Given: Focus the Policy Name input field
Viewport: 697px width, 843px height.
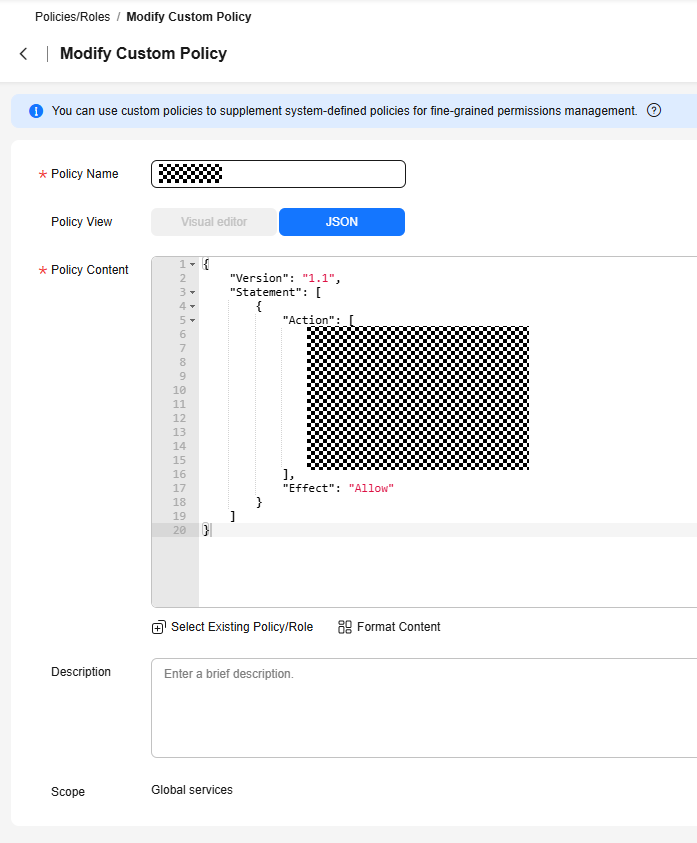Looking at the screenshot, I should pyautogui.click(x=279, y=174).
